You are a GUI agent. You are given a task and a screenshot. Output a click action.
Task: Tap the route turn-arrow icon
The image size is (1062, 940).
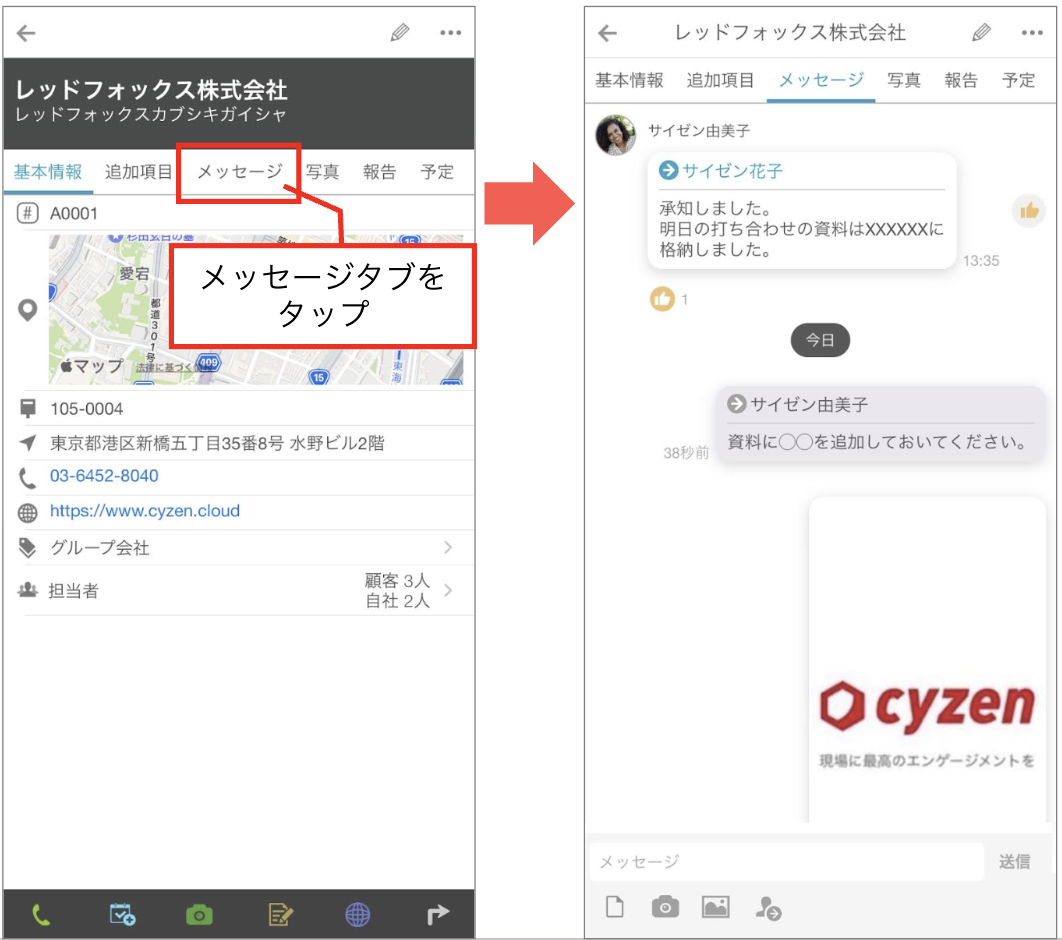point(438,915)
